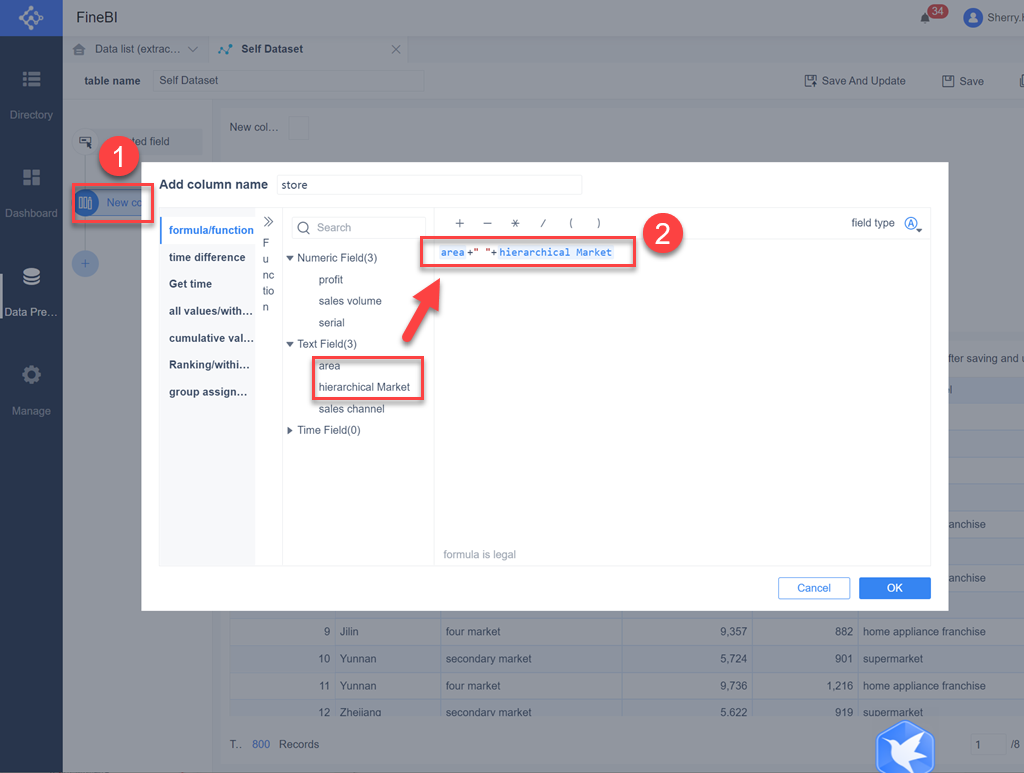
Task: Click the FineBI logo icon
Action: pos(31,17)
